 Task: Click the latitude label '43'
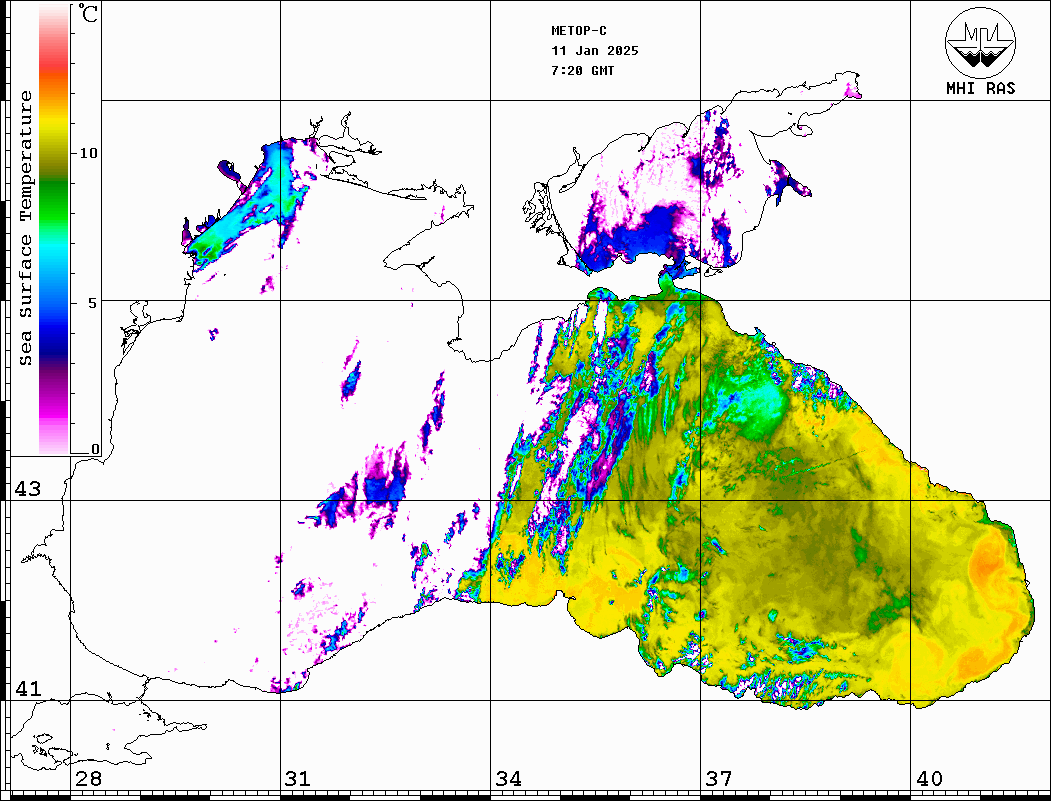pos(27,489)
